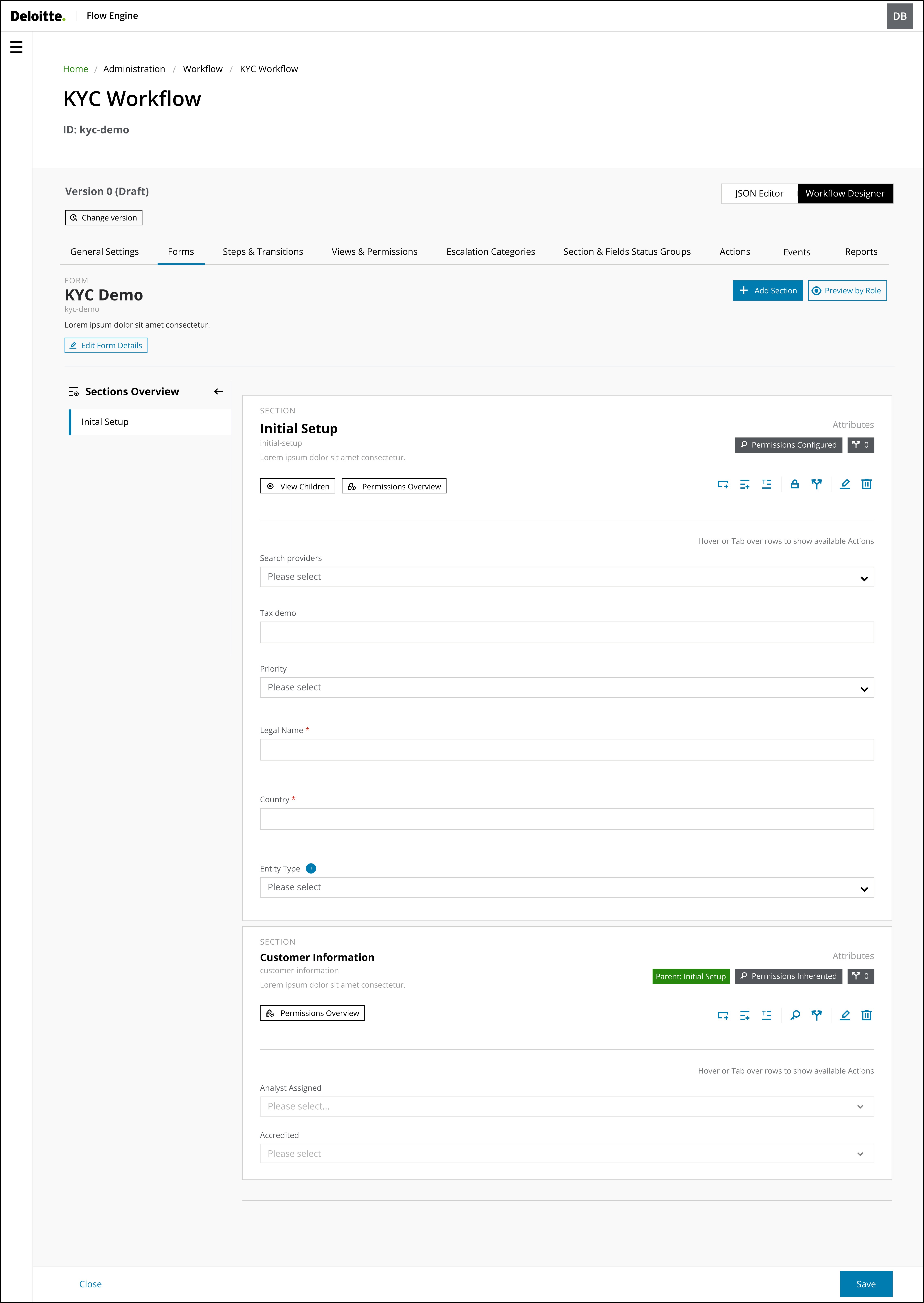Image resolution: width=924 pixels, height=1303 pixels.
Task: Click the branch/fork icon in Initial Setup toolbar
Action: tap(817, 484)
